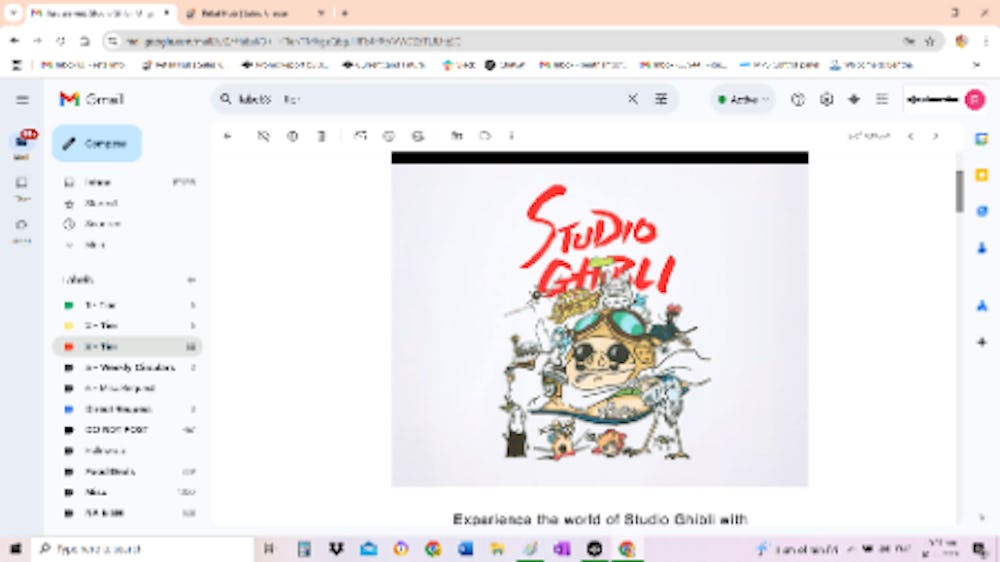Open the DO NOT POST label

126,430
